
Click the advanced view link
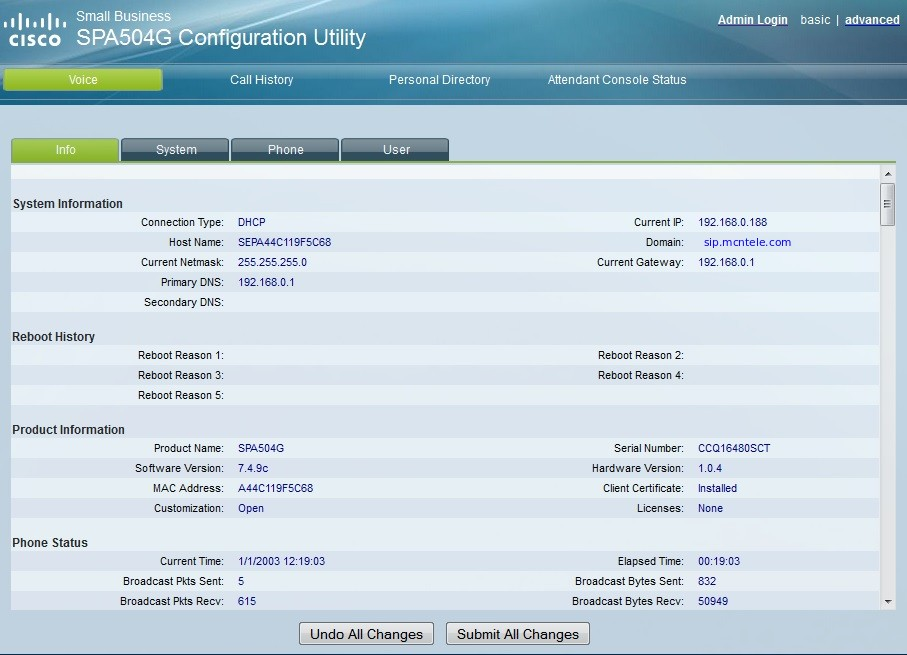tap(872, 20)
